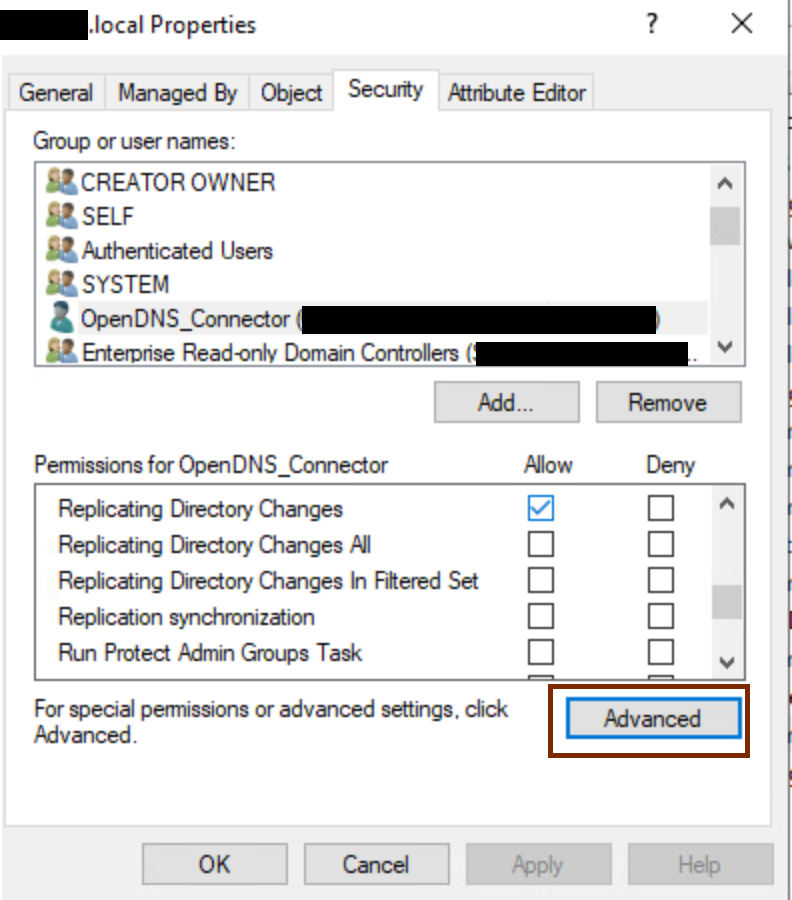The image size is (792, 900).
Task: Click Replicating Directory Changes In Filtered Set label
Action: click(x=268, y=581)
